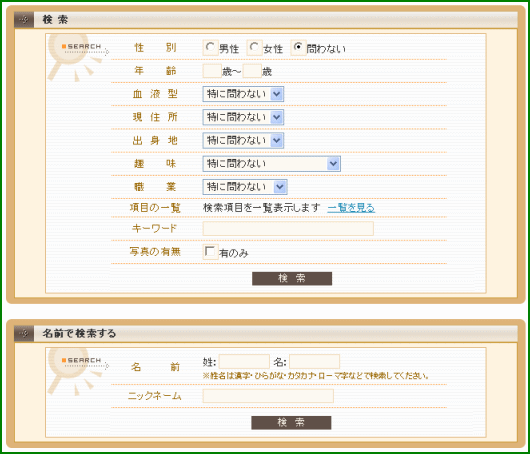Click the 検索 button under 写真の有無
Image resolution: width=530 pixels, height=454 pixels.
(292, 279)
